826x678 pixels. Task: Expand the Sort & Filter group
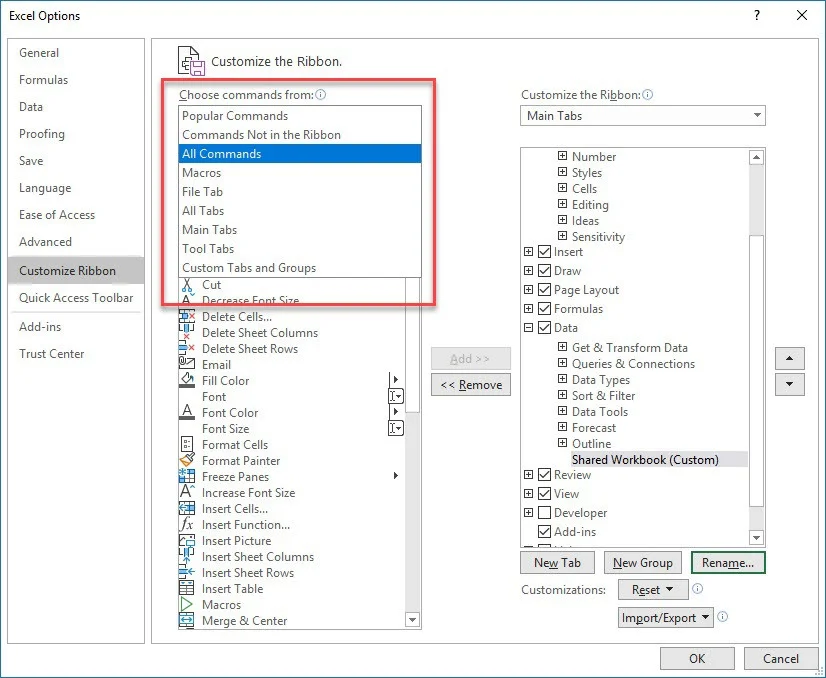[x=563, y=396]
